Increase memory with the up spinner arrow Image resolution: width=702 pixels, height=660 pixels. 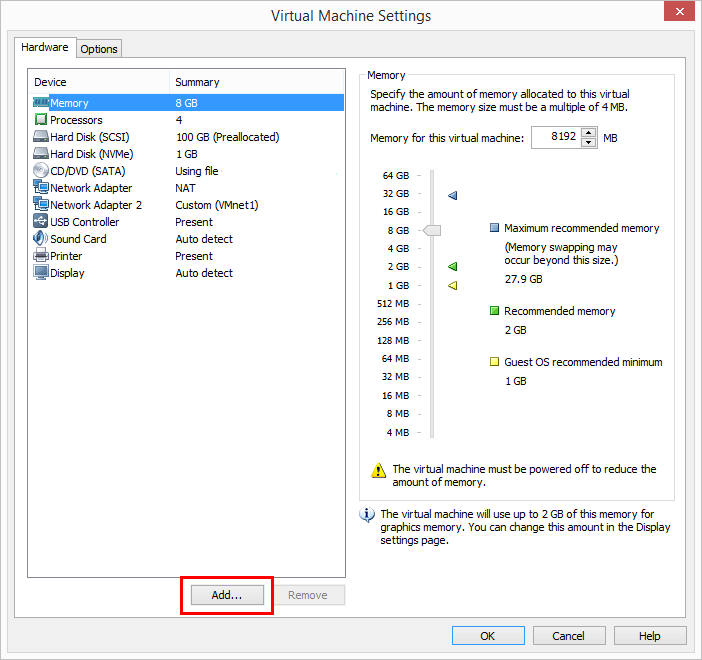click(x=589, y=133)
